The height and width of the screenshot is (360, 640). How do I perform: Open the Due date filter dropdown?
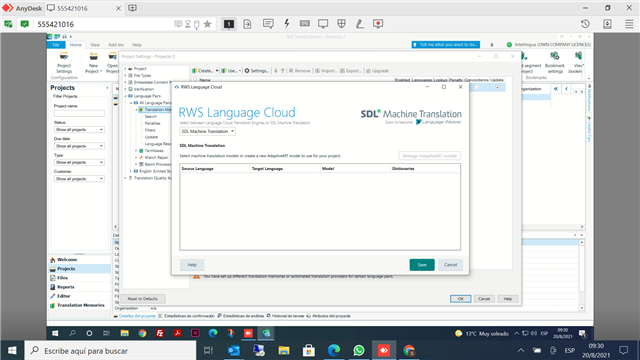pos(79,146)
